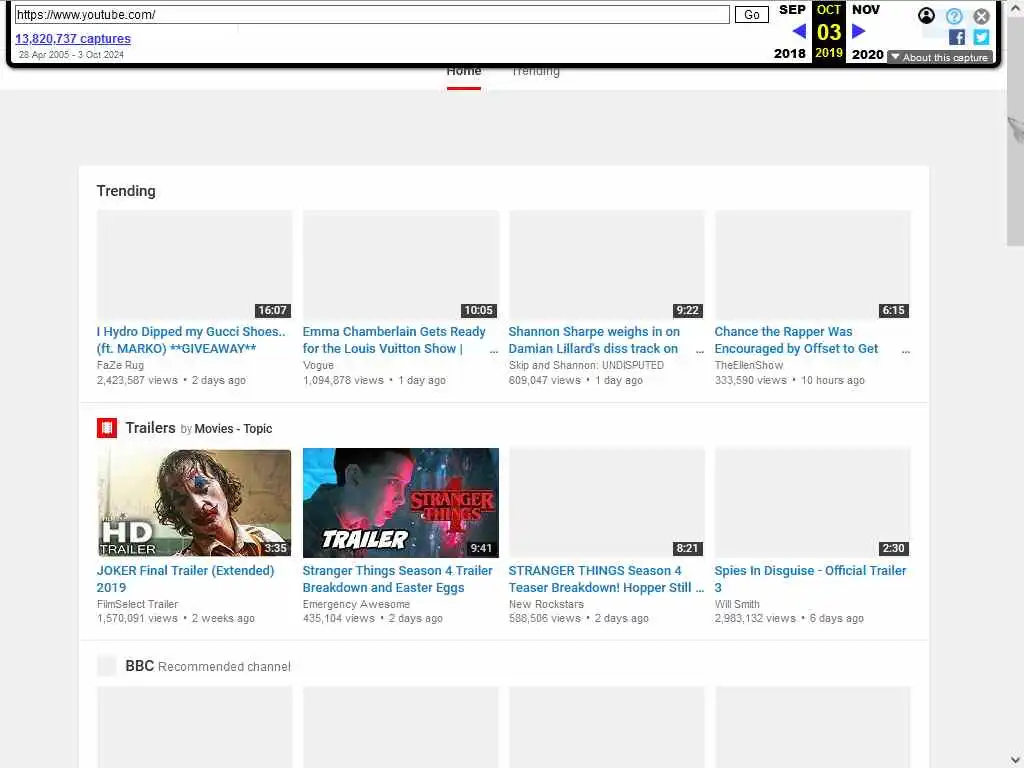Image resolution: width=1024 pixels, height=768 pixels.
Task: Open the FilmSelect Trailer channel
Action: 137,604
